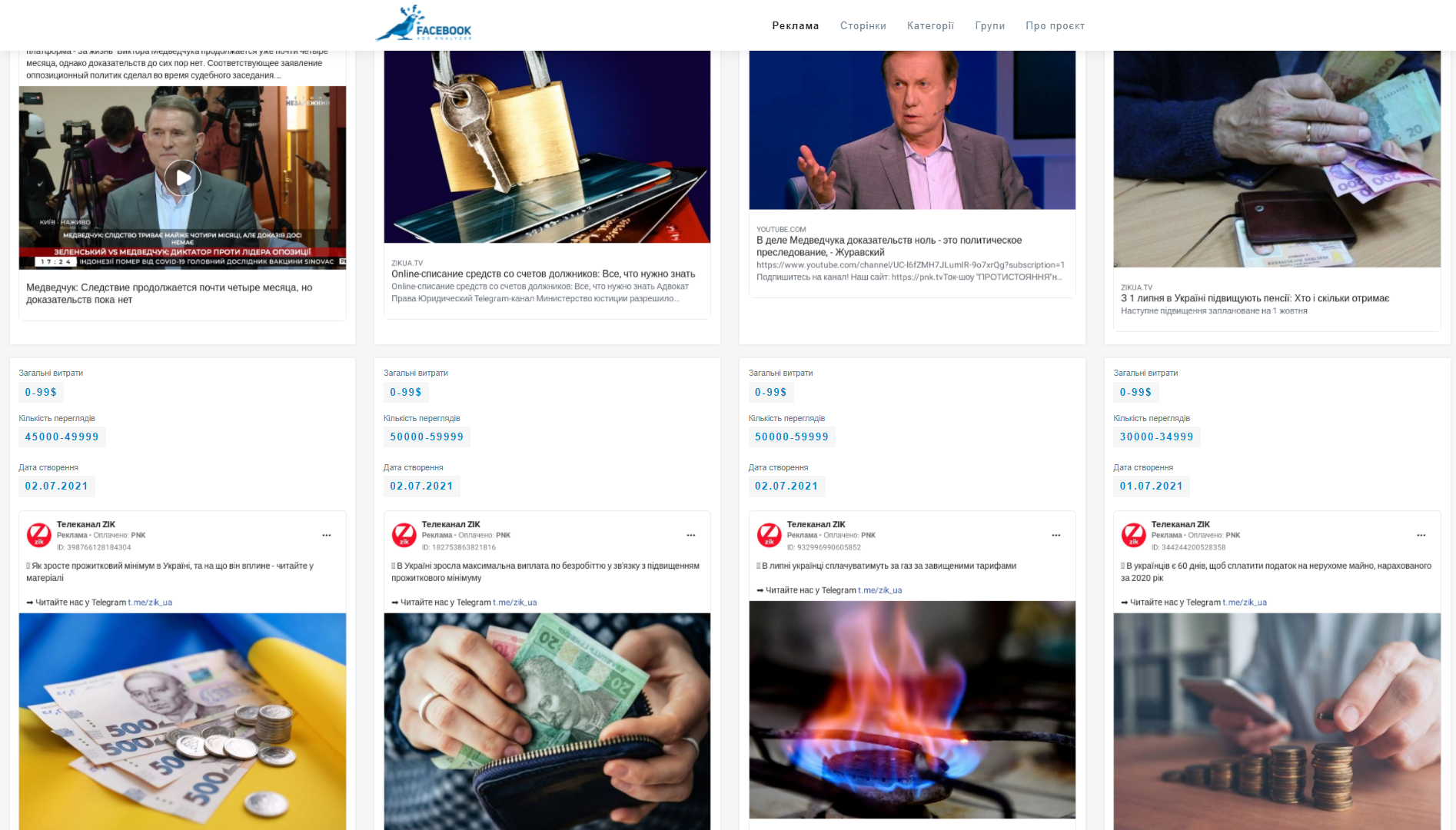Open the pension increase article title
The height and width of the screenshot is (830, 1456).
click(x=1255, y=298)
